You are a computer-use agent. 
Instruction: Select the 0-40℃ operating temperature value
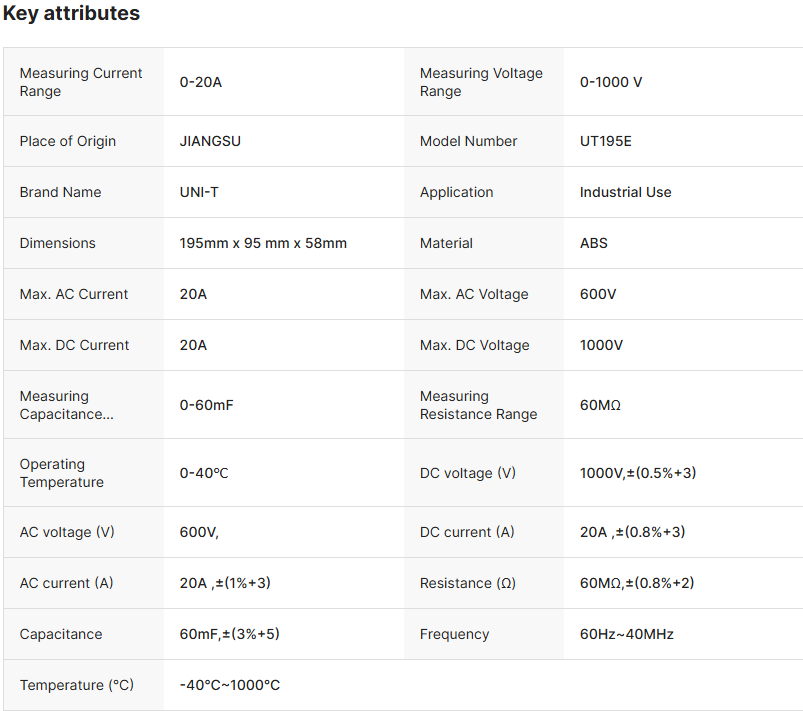point(204,473)
